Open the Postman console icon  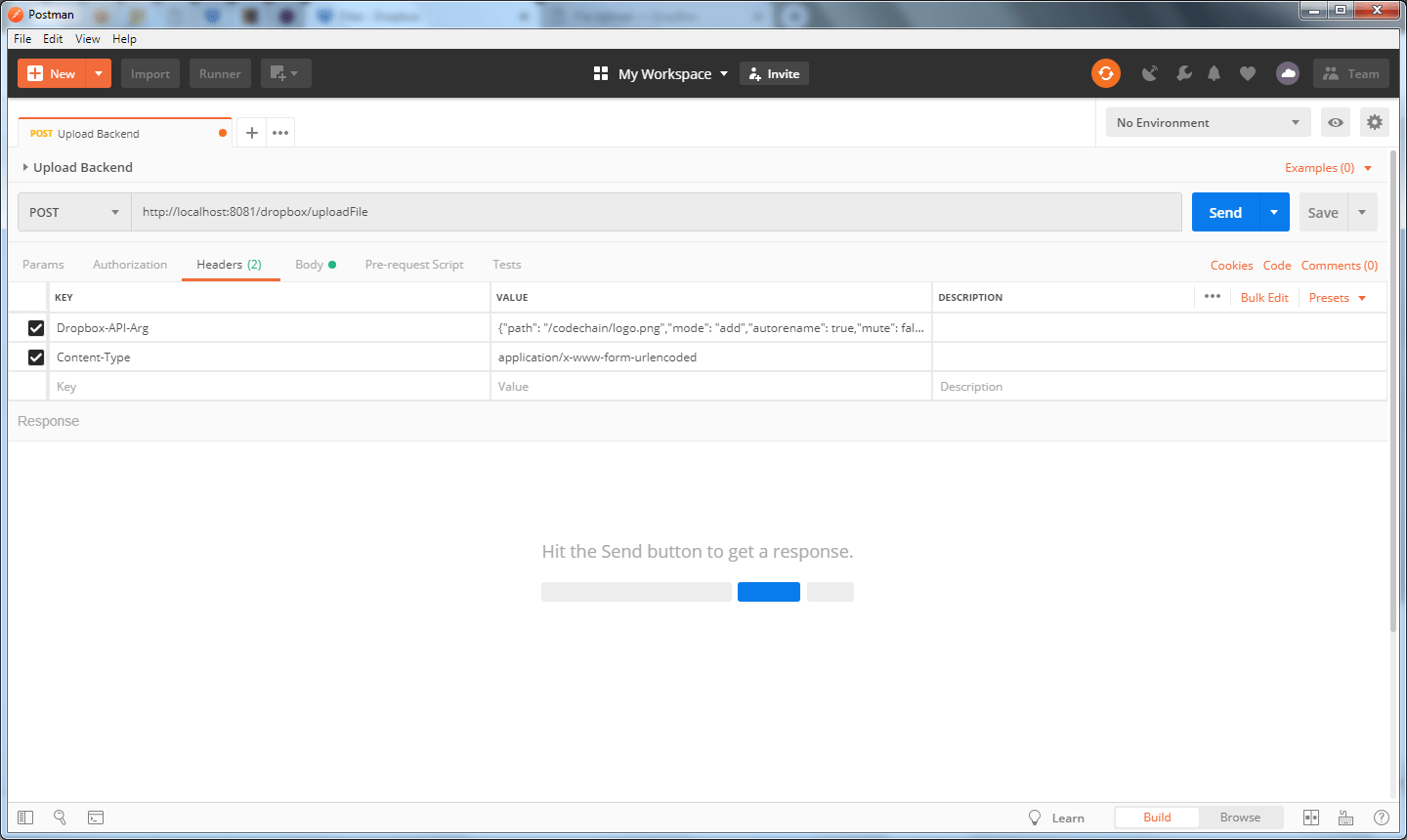[96, 818]
